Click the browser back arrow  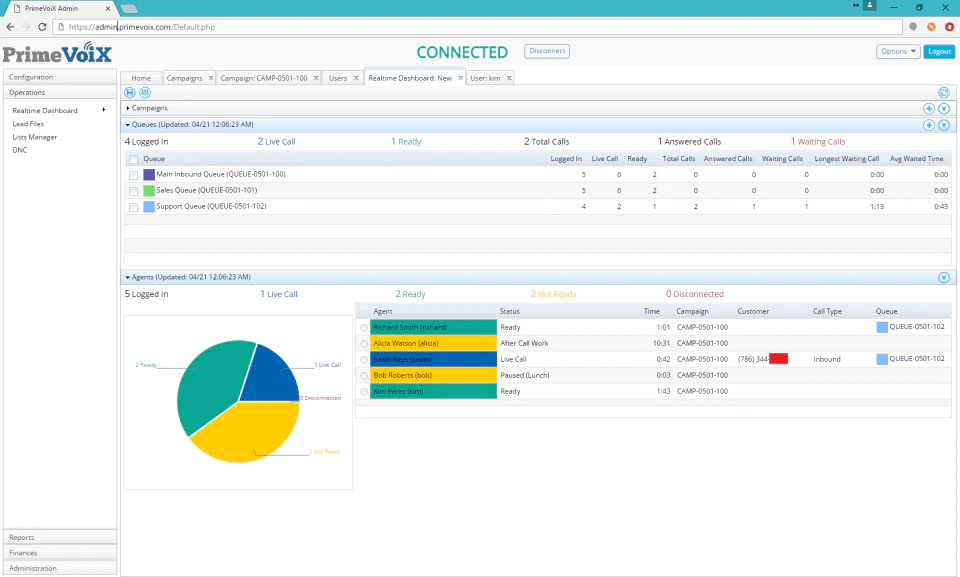10,27
